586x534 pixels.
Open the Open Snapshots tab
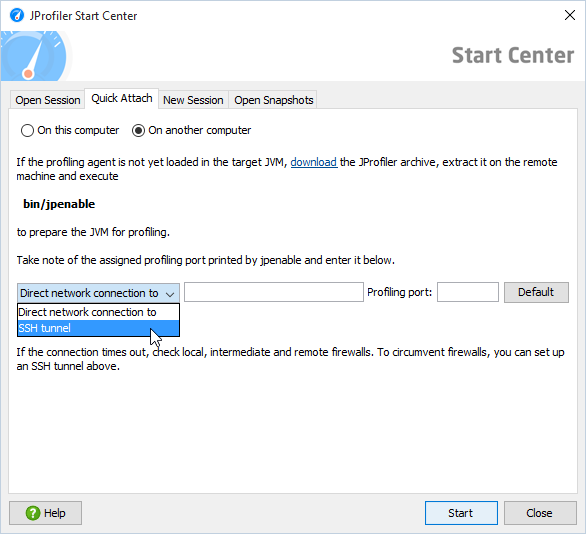(x=274, y=100)
